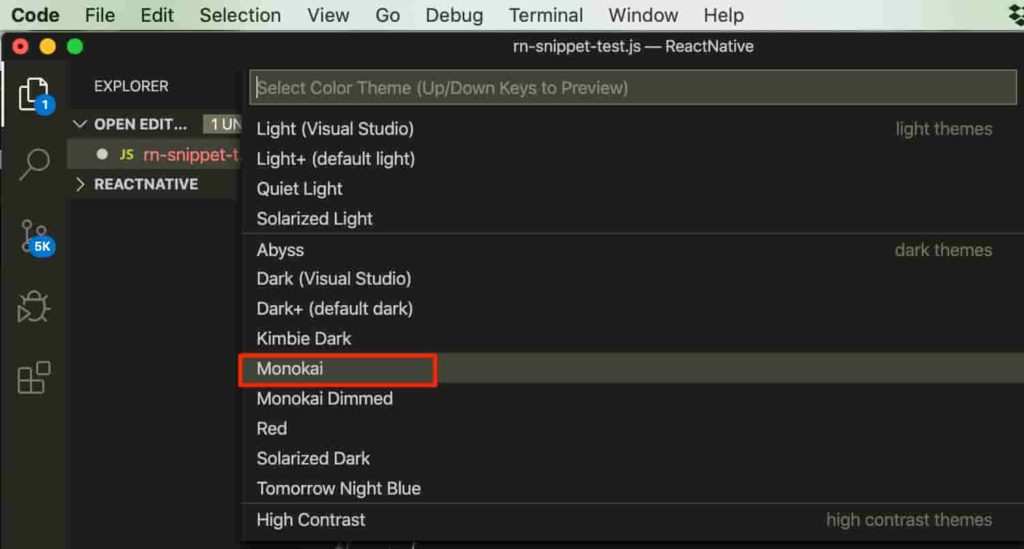Minimize the window with the yellow button
Screen dimensions: 1024x549
point(48,46)
